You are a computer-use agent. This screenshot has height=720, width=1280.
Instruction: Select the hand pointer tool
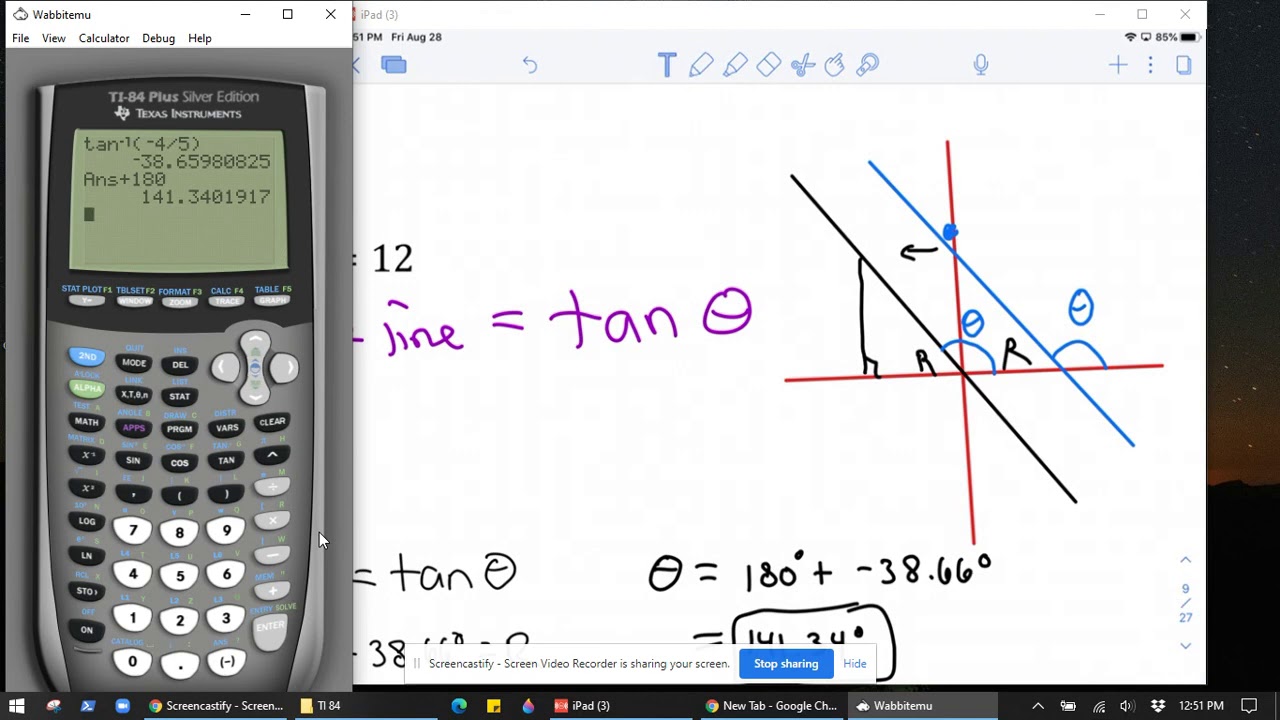point(835,65)
